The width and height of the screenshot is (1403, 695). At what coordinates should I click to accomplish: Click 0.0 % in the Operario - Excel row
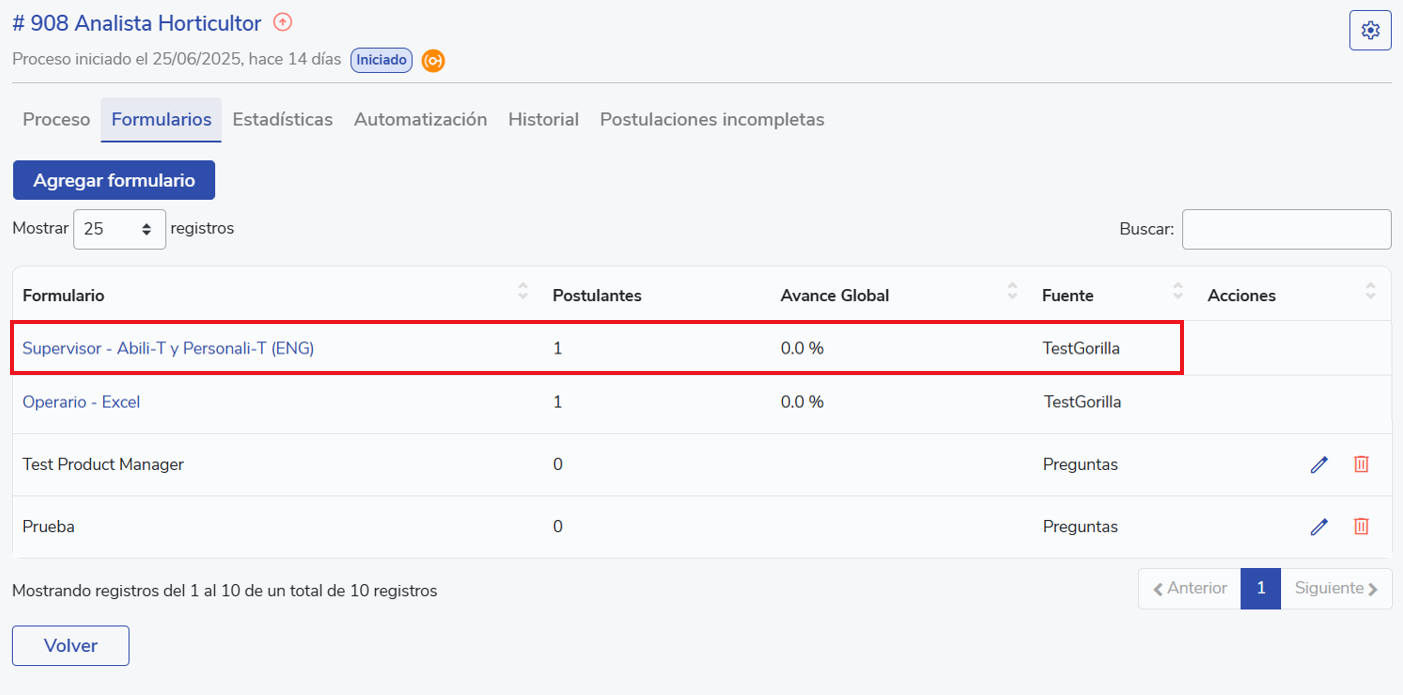[x=802, y=402]
